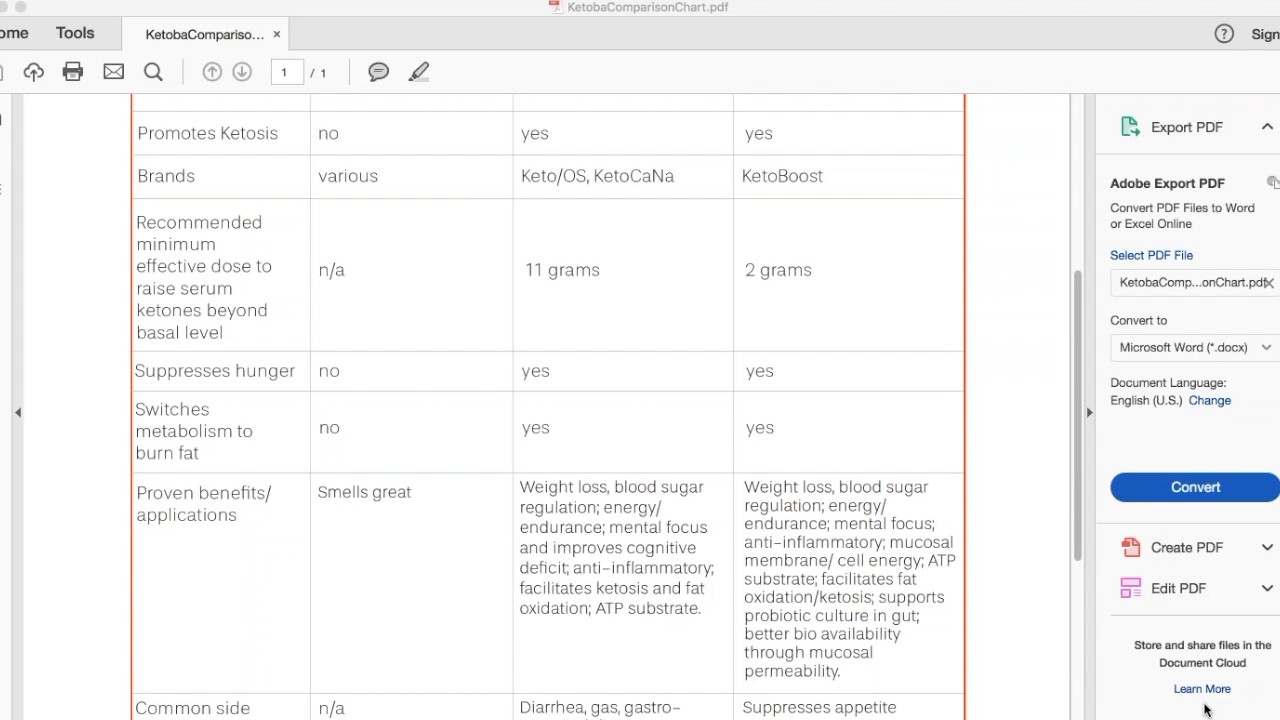1280x720 pixels.
Task: Click the Create PDF icon
Action: point(1131,547)
